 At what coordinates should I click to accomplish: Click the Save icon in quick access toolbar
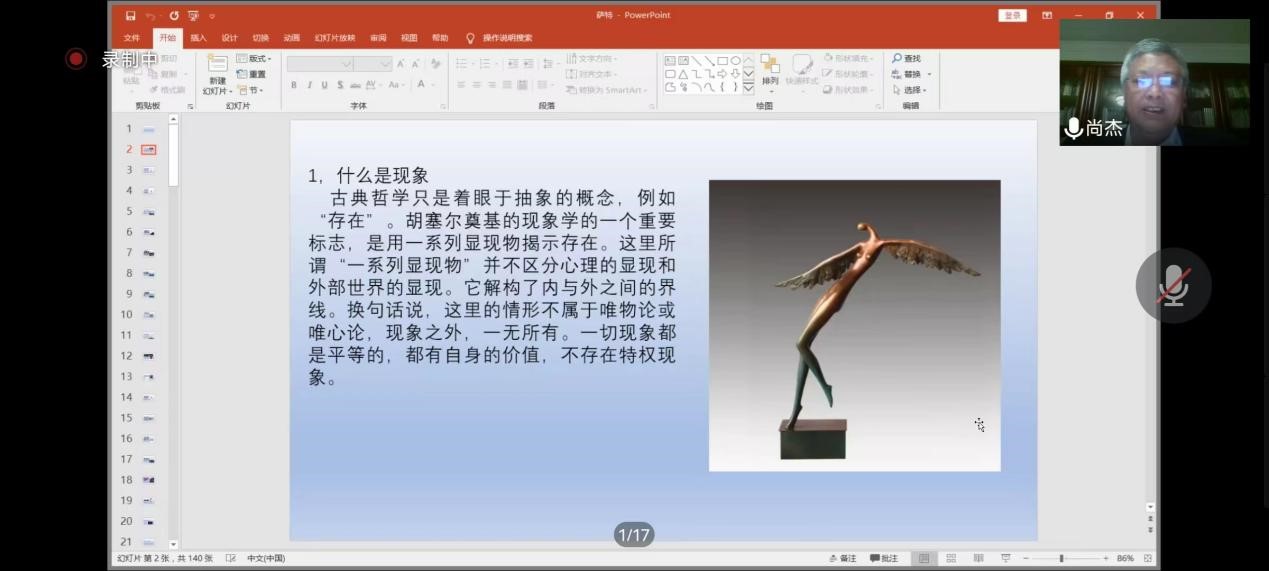pyautogui.click(x=131, y=16)
